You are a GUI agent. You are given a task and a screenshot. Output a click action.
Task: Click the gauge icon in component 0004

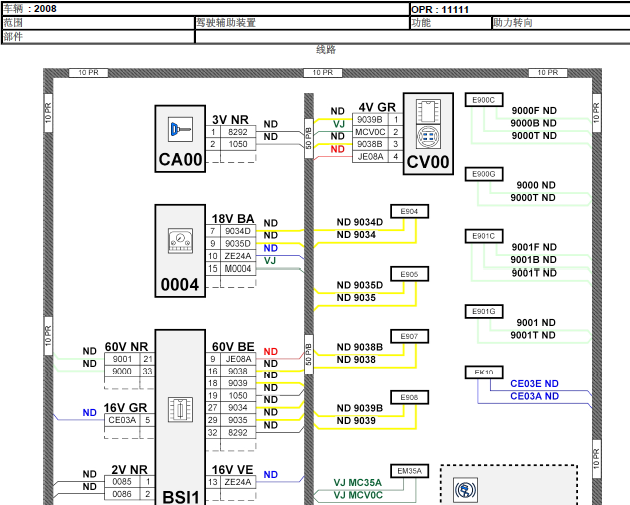pos(180,241)
